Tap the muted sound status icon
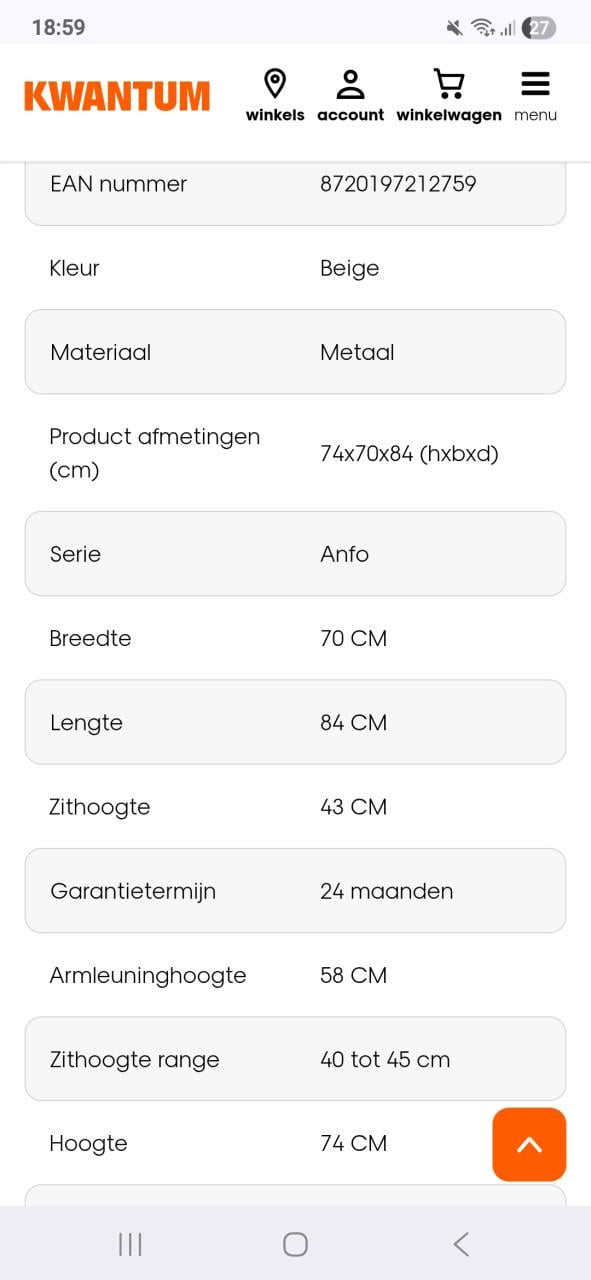The height and width of the screenshot is (1280, 591). tap(455, 28)
